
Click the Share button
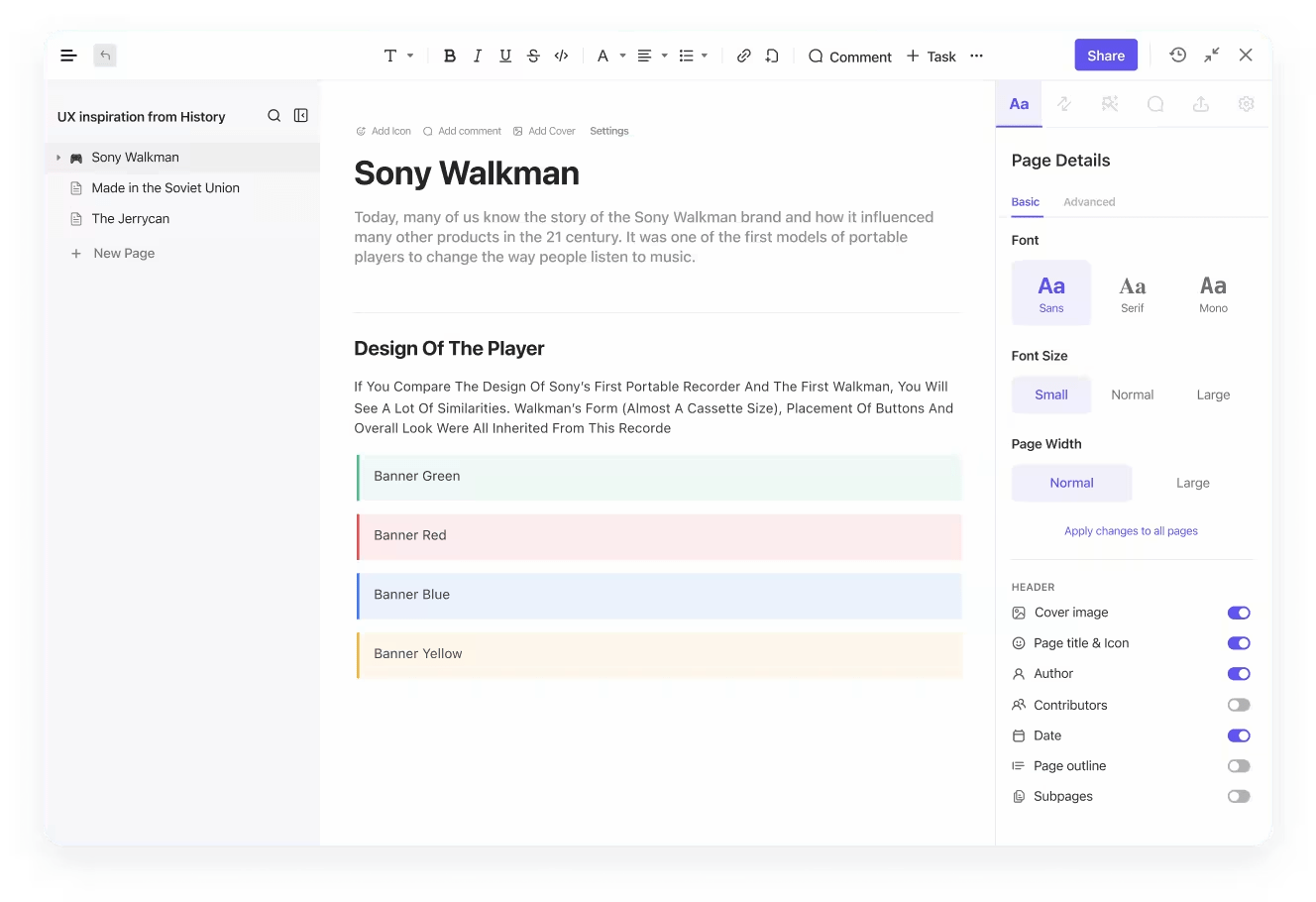pyautogui.click(x=1106, y=56)
